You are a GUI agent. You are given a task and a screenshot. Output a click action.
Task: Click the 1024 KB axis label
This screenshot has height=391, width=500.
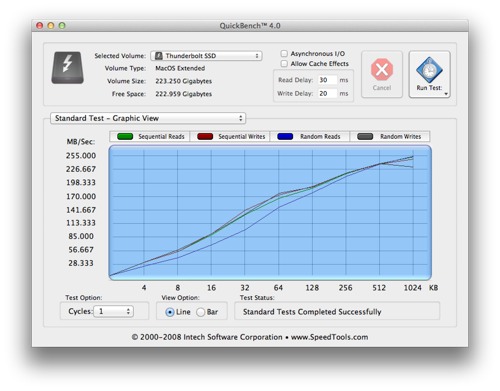(413, 288)
